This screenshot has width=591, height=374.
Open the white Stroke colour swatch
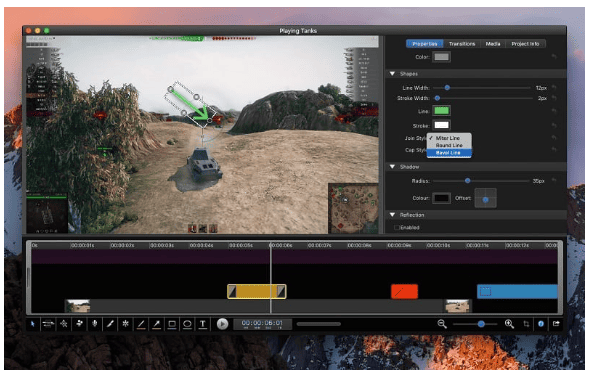point(441,125)
